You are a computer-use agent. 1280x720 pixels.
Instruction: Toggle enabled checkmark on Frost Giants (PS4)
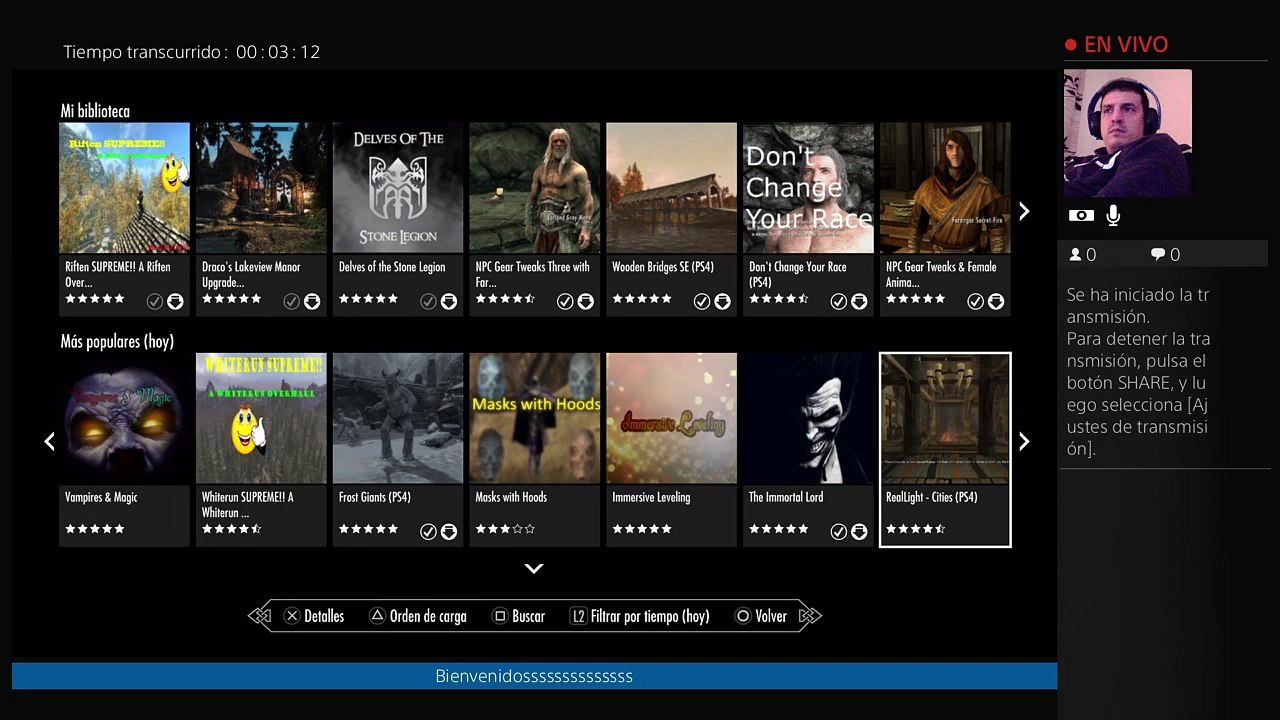point(428,531)
